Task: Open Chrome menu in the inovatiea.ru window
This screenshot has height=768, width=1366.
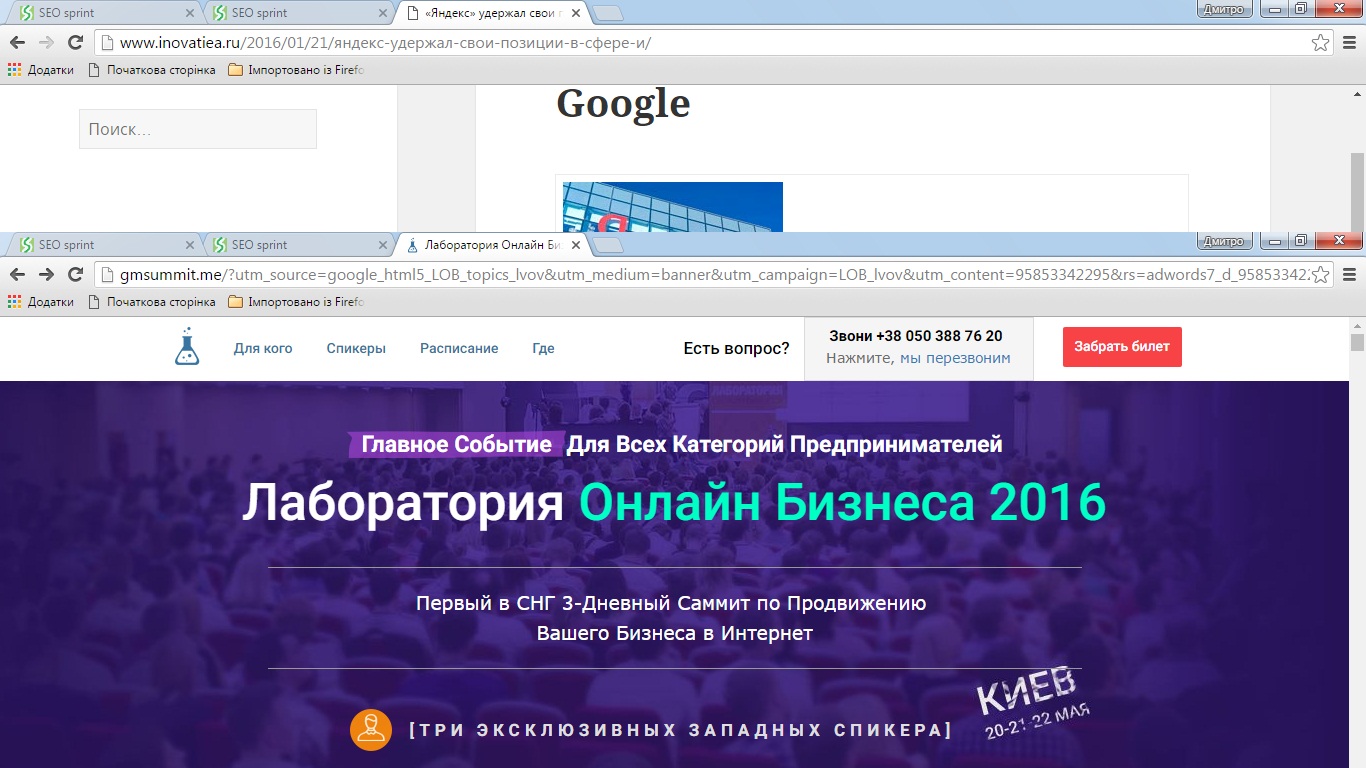Action: coord(1349,42)
